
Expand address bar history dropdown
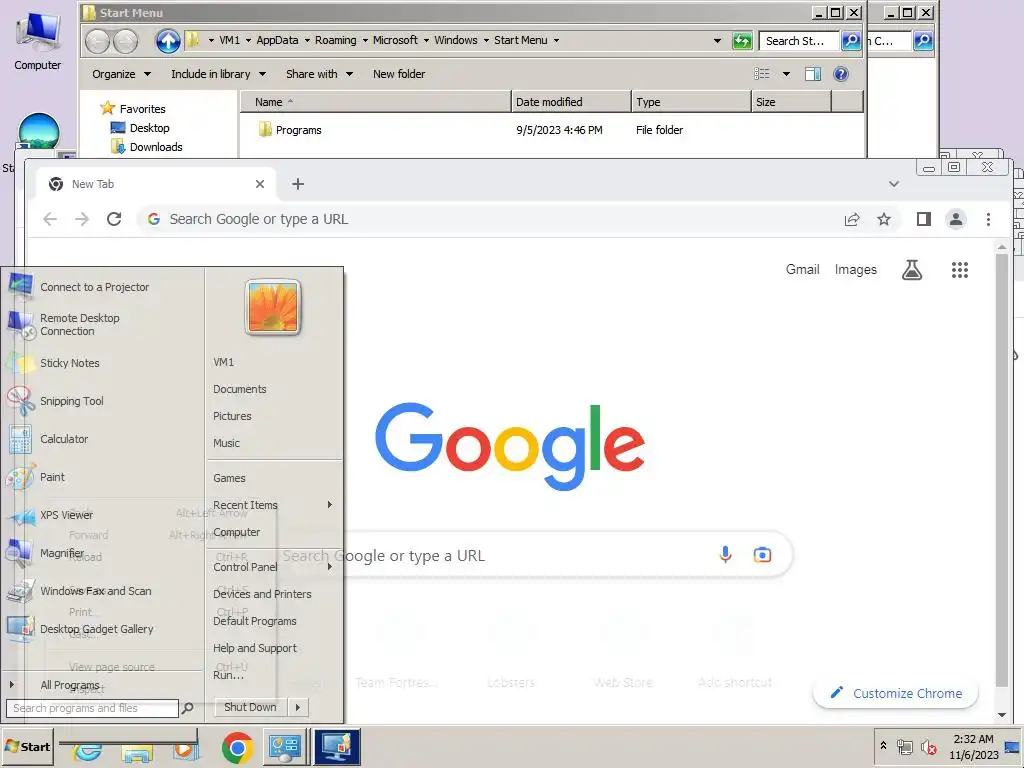pyautogui.click(x=717, y=40)
